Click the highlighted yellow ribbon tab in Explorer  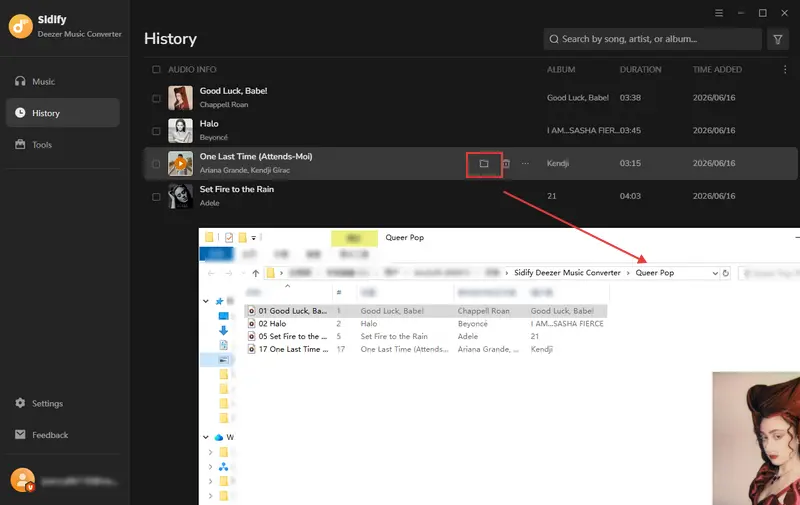click(x=354, y=238)
